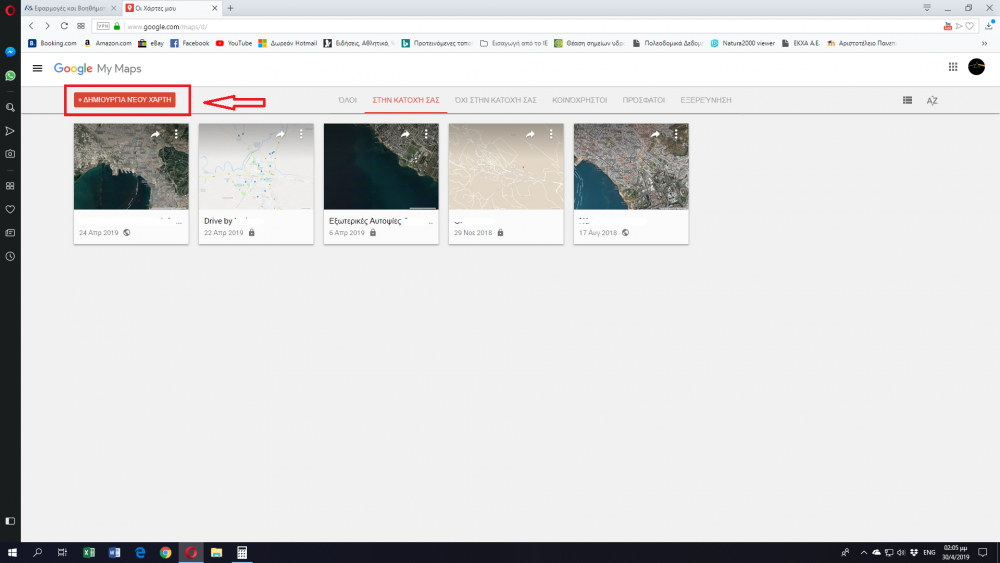Open Excel from the Windows taskbar
Viewport: 1000px width, 563px height.
click(88, 552)
